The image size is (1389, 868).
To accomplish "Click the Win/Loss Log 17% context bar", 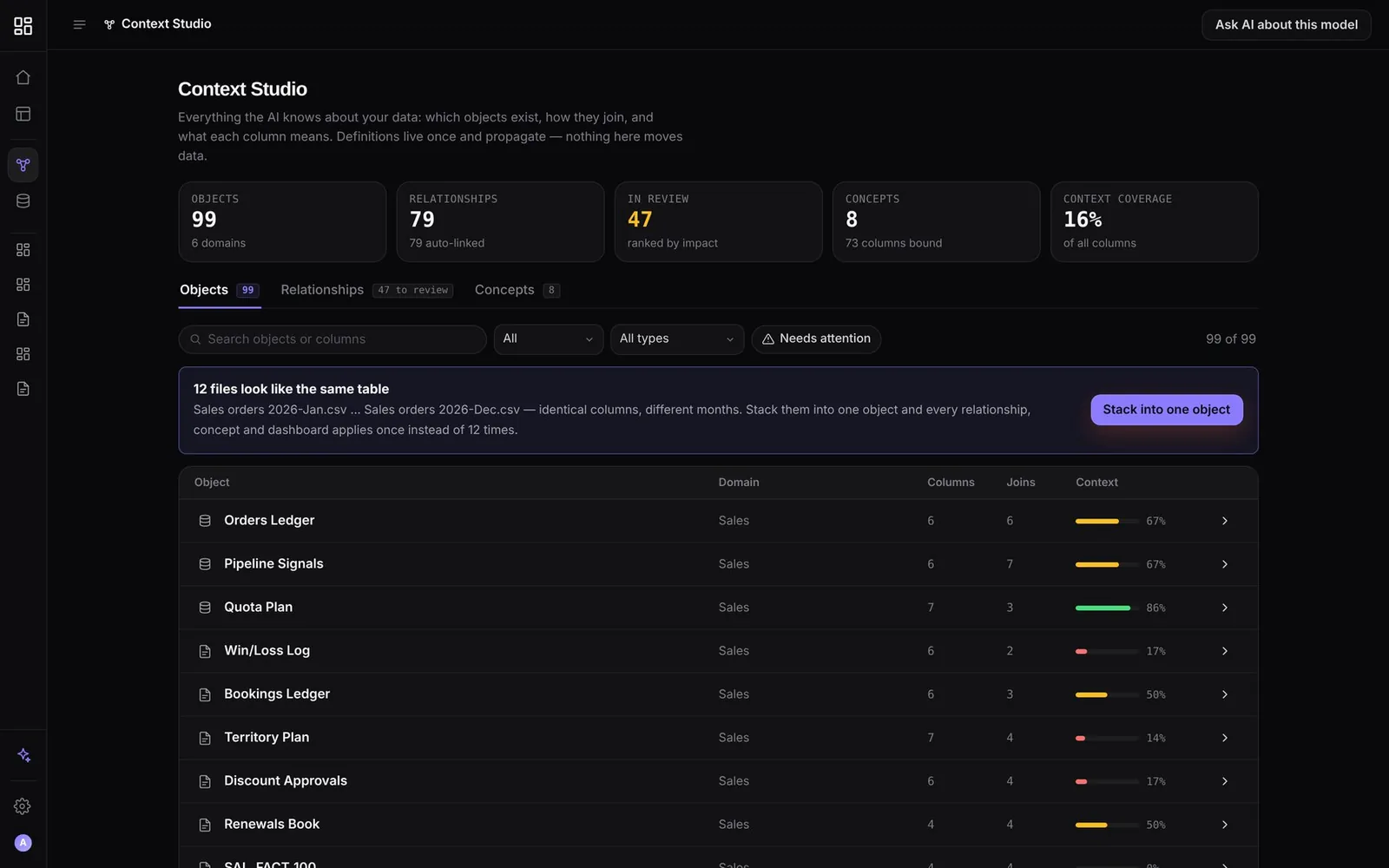I will (1107, 651).
